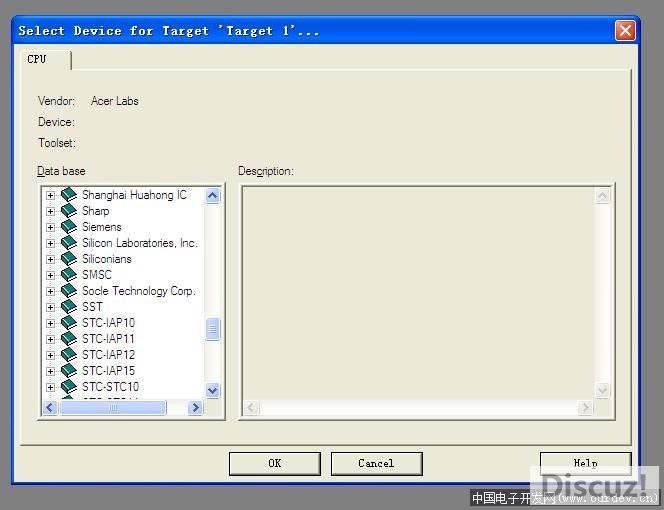Click the book icon for Socle Technology Corp.
The width and height of the screenshot is (664, 510).
pyautogui.click(x=69, y=291)
